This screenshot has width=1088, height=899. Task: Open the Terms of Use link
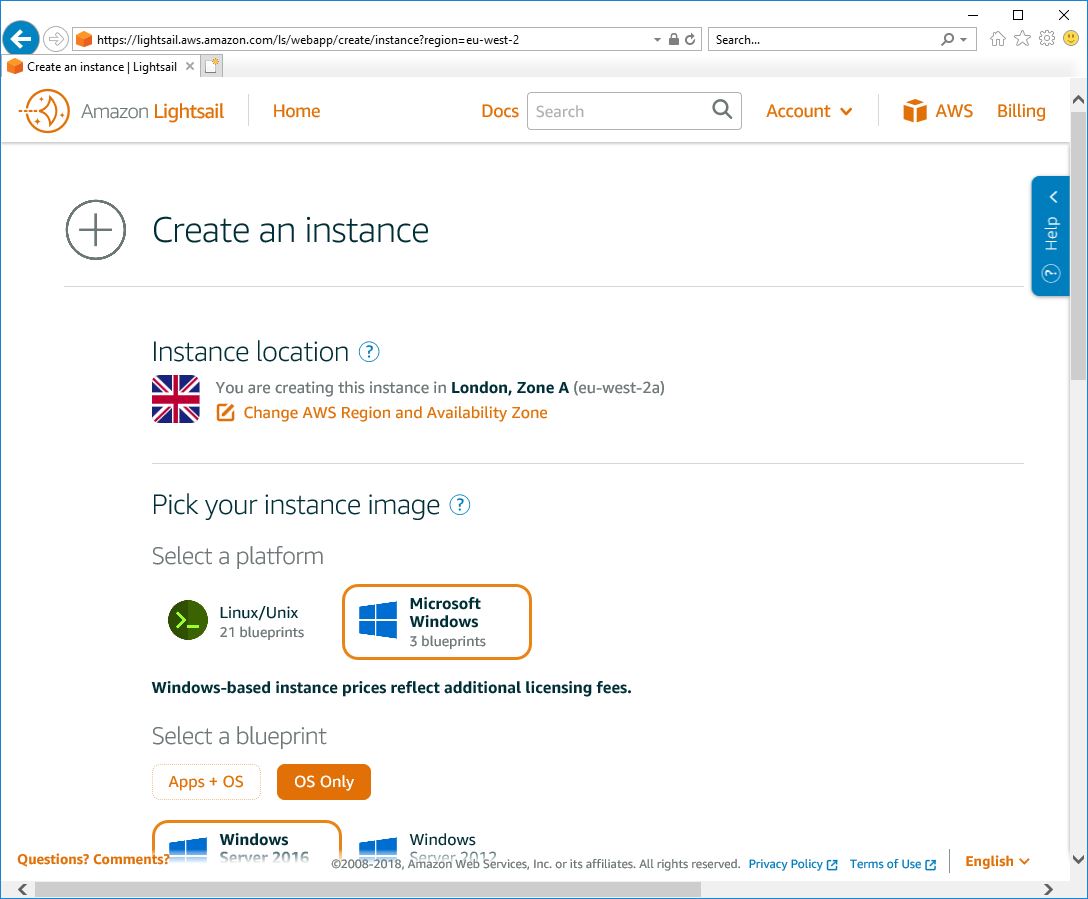[893, 864]
